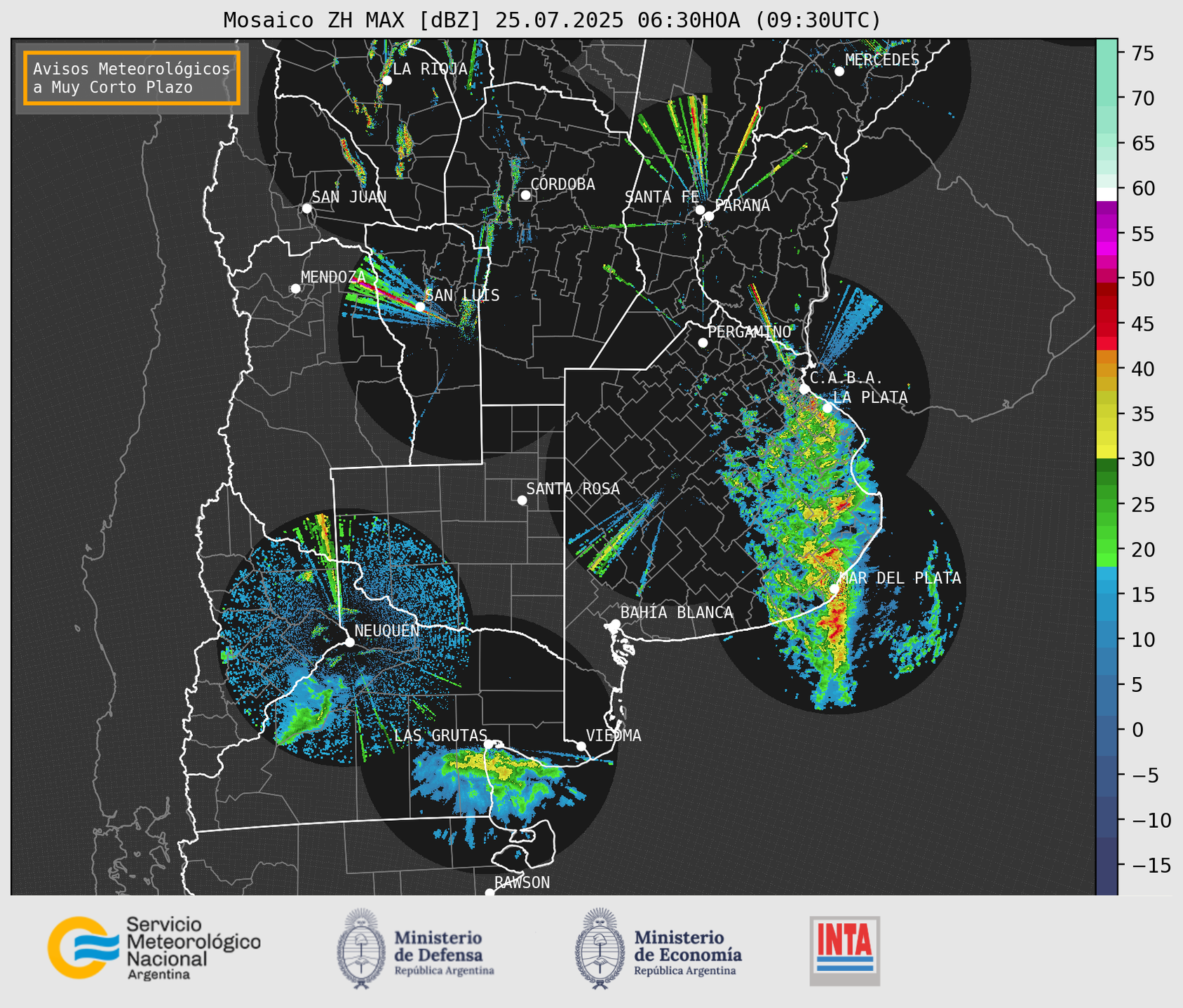This screenshot has width=1183, height=1008.
Task: Click the green 25 dBZ colorbar segment
Action: tap(1107, 505)
